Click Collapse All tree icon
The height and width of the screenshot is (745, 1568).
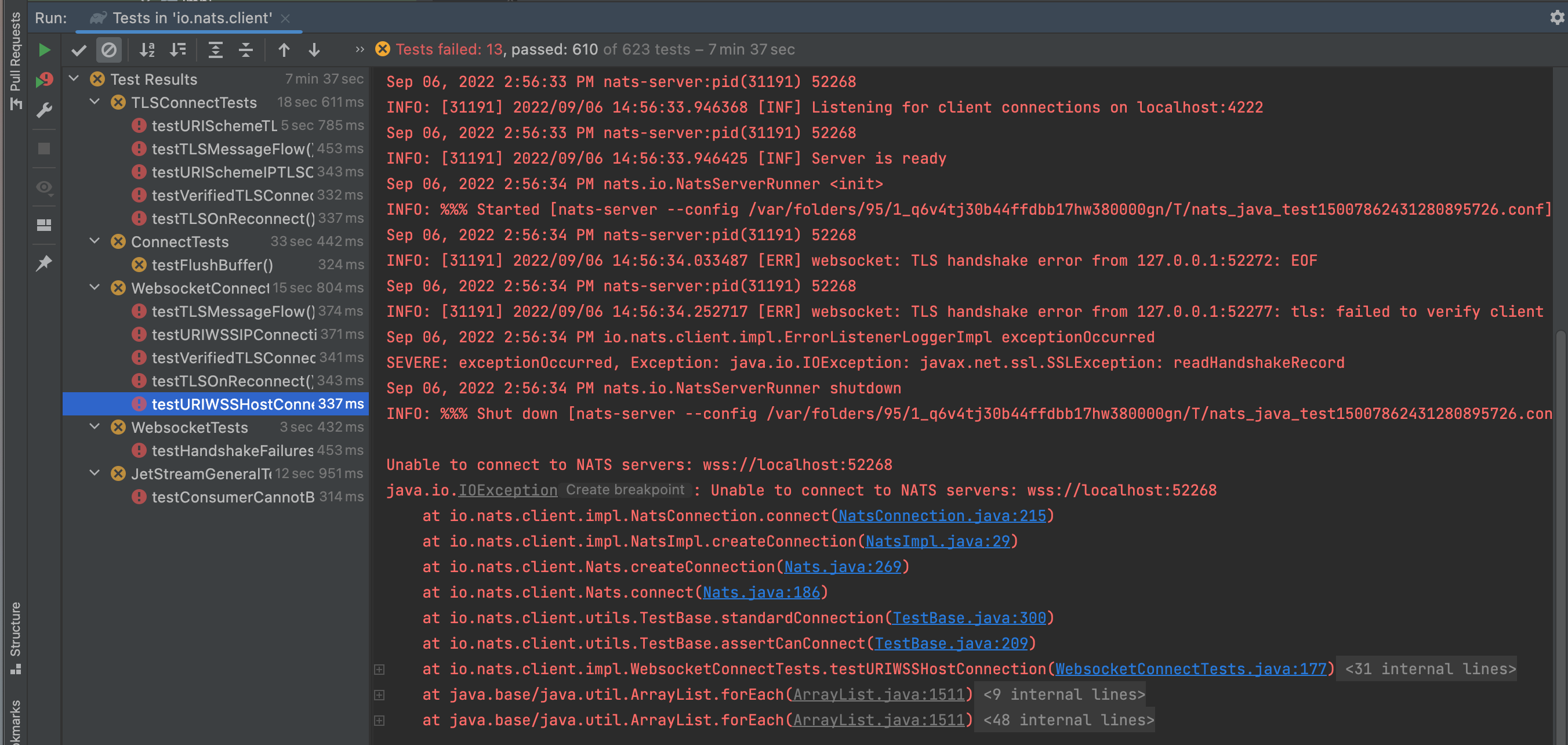pyautogui.click(x=246, y=50)
